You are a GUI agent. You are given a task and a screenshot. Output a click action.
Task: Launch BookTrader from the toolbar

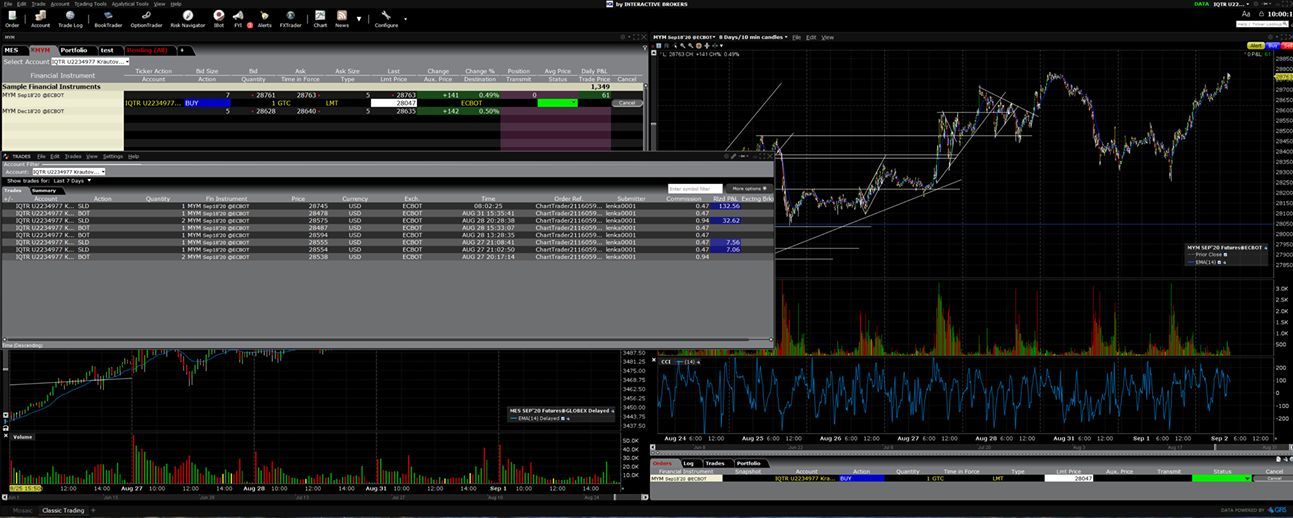point(108,19)
